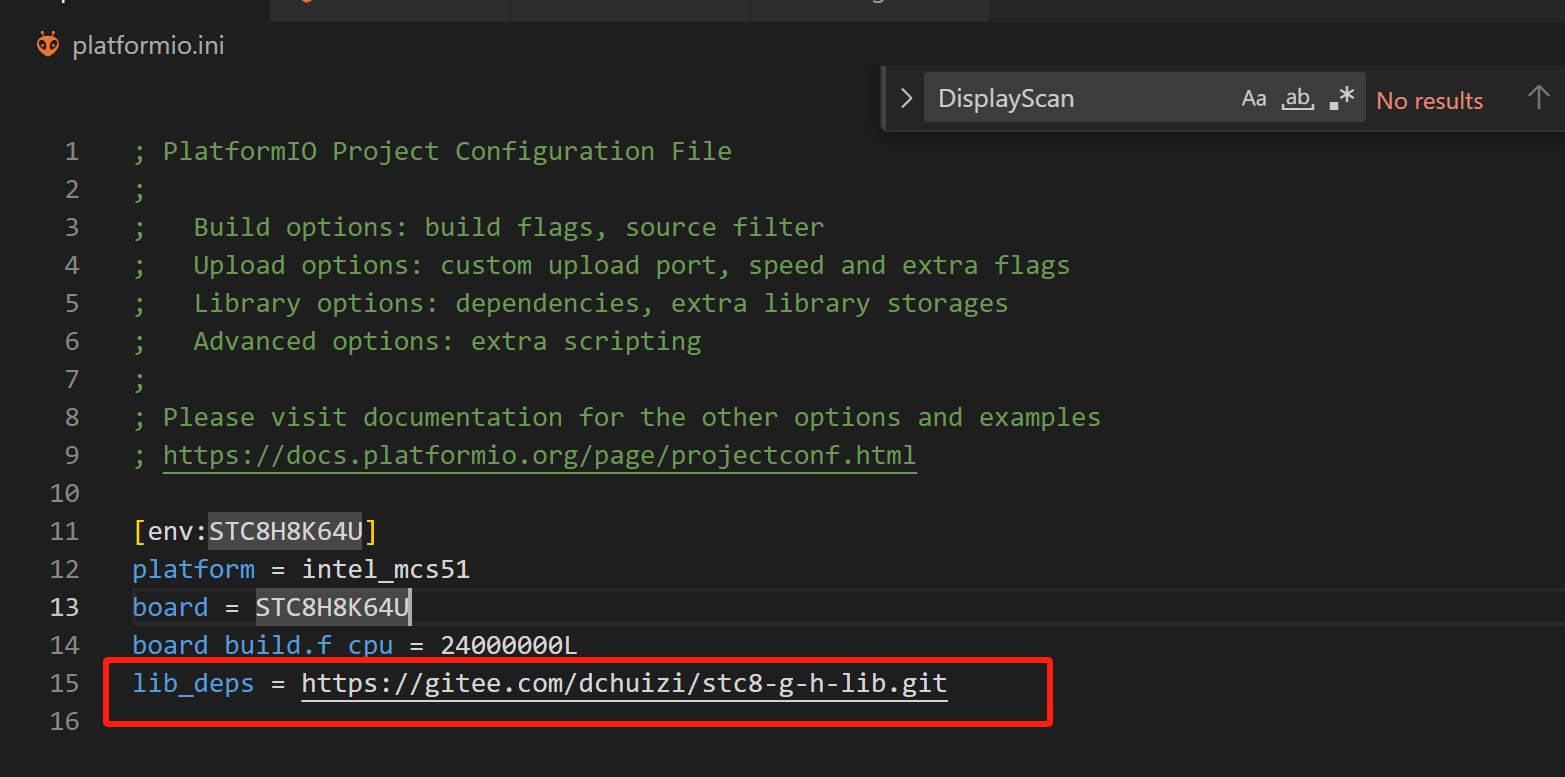This screenshot has height=777, width=1565.
Task: Click line number 16 in the gutter
Action: (x=64, y=722)
